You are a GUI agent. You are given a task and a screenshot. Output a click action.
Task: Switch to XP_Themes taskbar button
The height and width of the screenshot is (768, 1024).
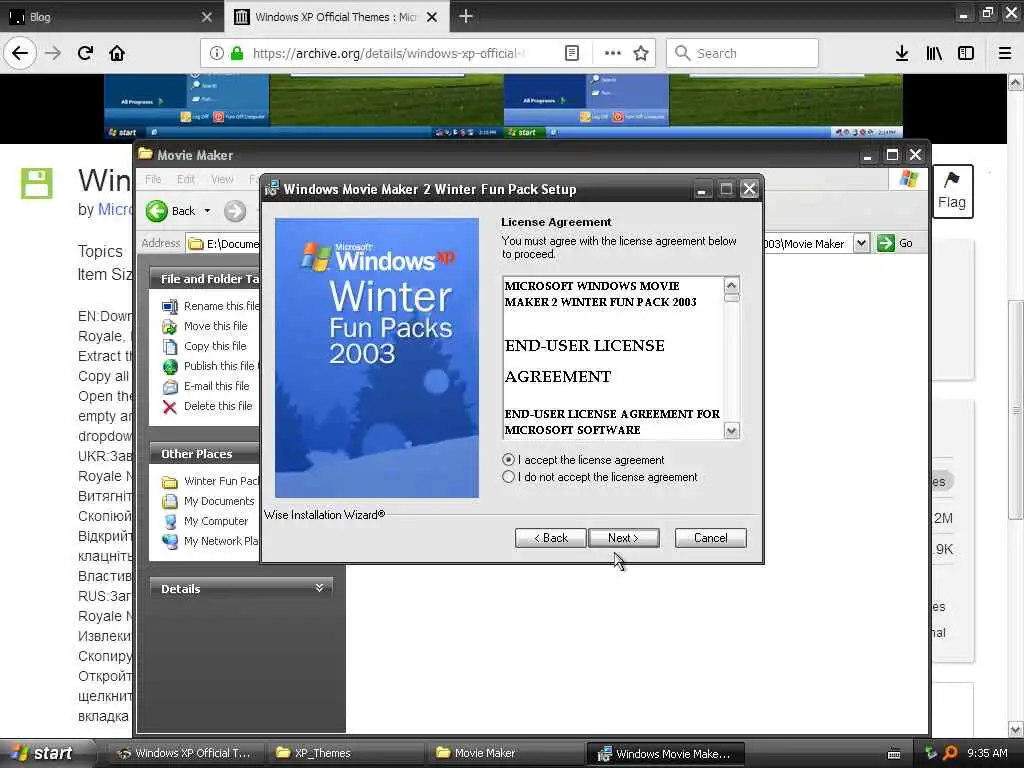coord(344,753)
